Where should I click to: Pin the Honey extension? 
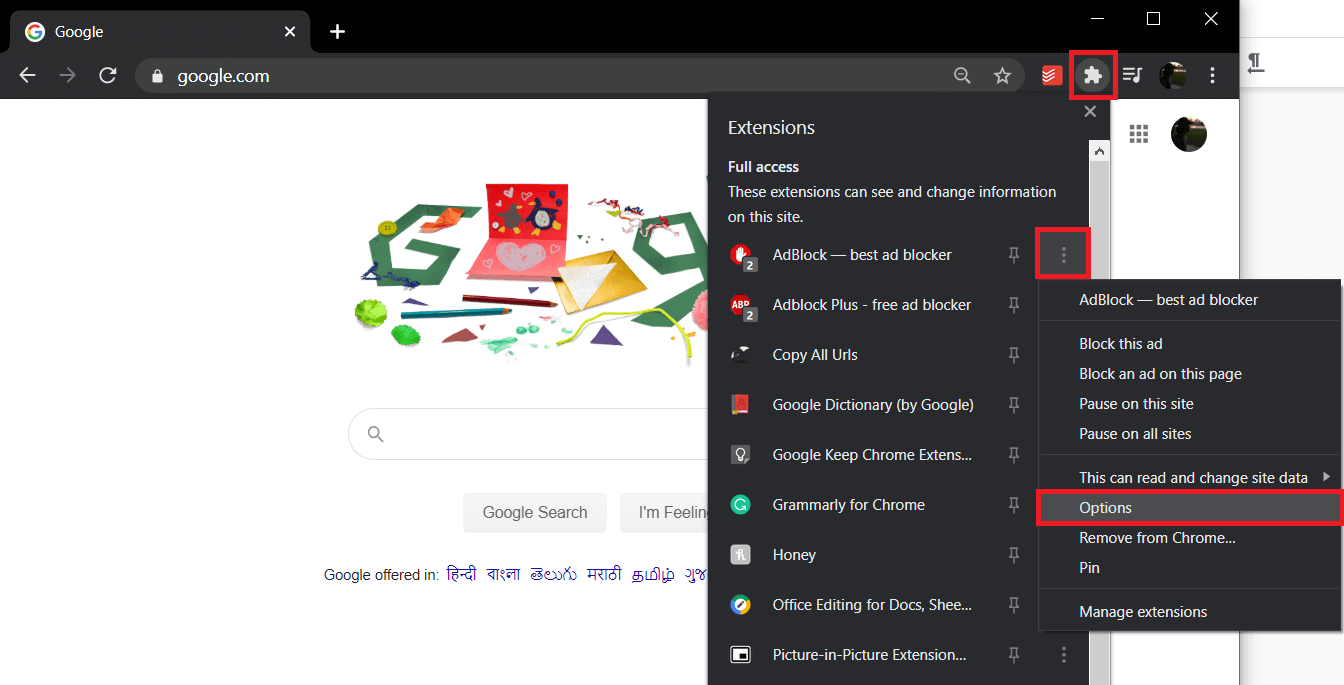tap(1014, 556)
